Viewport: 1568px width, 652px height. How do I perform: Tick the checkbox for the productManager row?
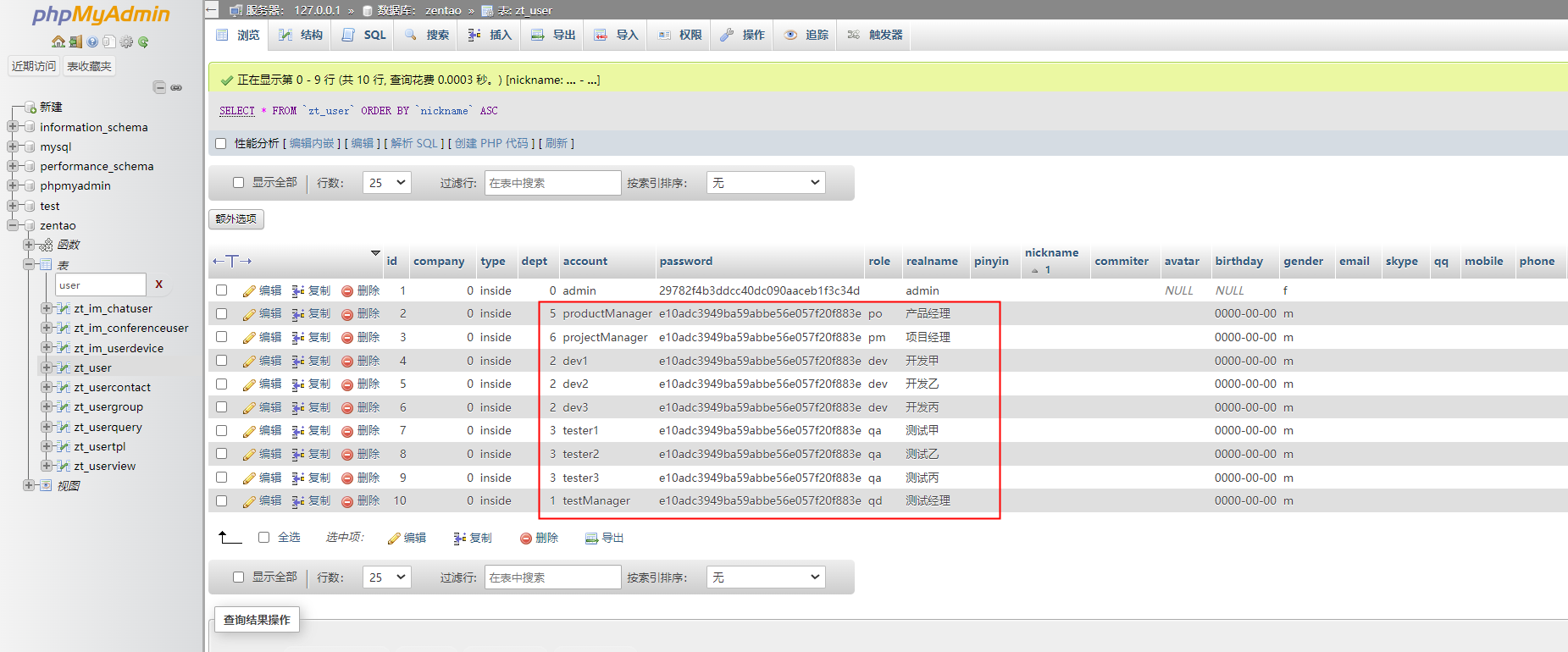point(222,313)
